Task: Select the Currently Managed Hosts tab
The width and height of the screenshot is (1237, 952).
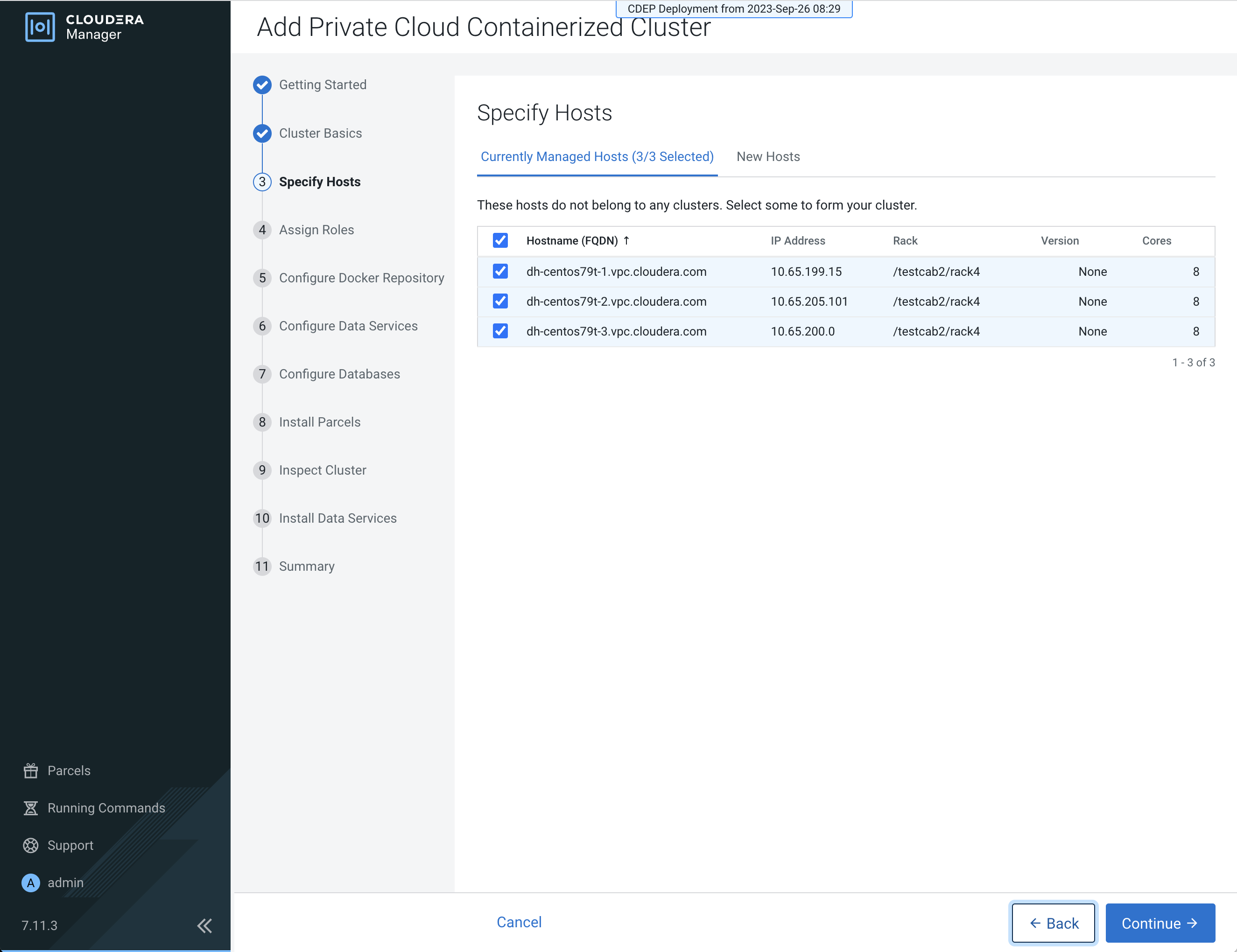Action: (x=597, y=157)
